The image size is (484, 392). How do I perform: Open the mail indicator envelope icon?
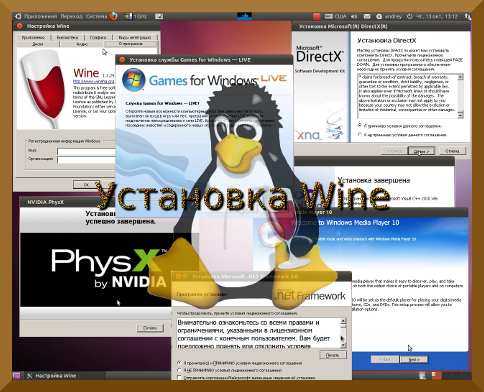(x=367, y=16)
